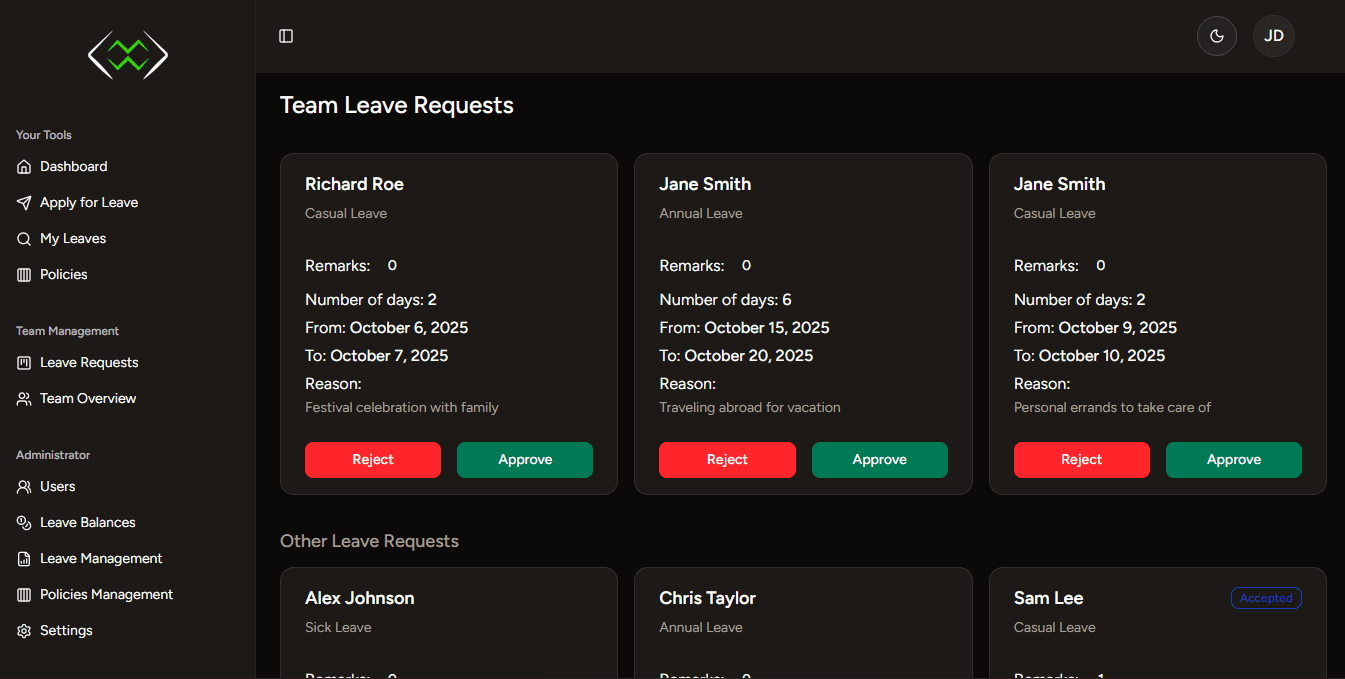This screenshot has width=1345, height=679.
Task: Open Leave Requests under Team Management
Action: click(89, 363)
